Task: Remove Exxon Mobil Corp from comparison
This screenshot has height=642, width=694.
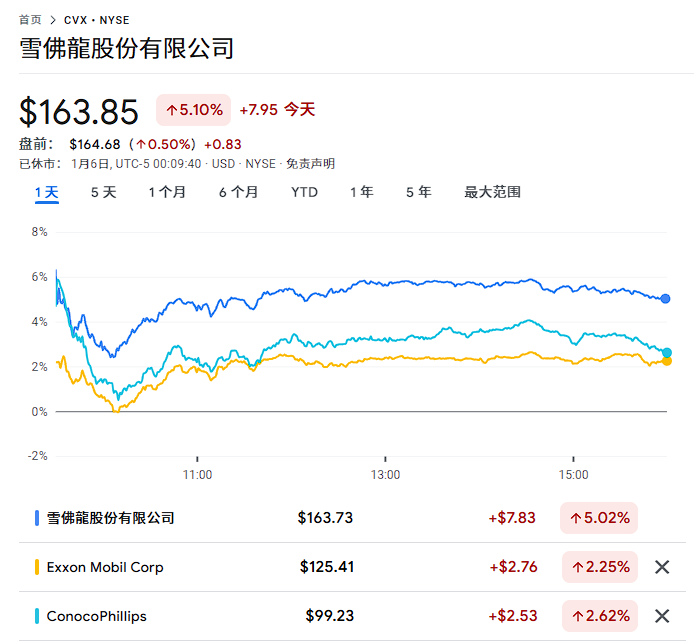Action: 661,567
